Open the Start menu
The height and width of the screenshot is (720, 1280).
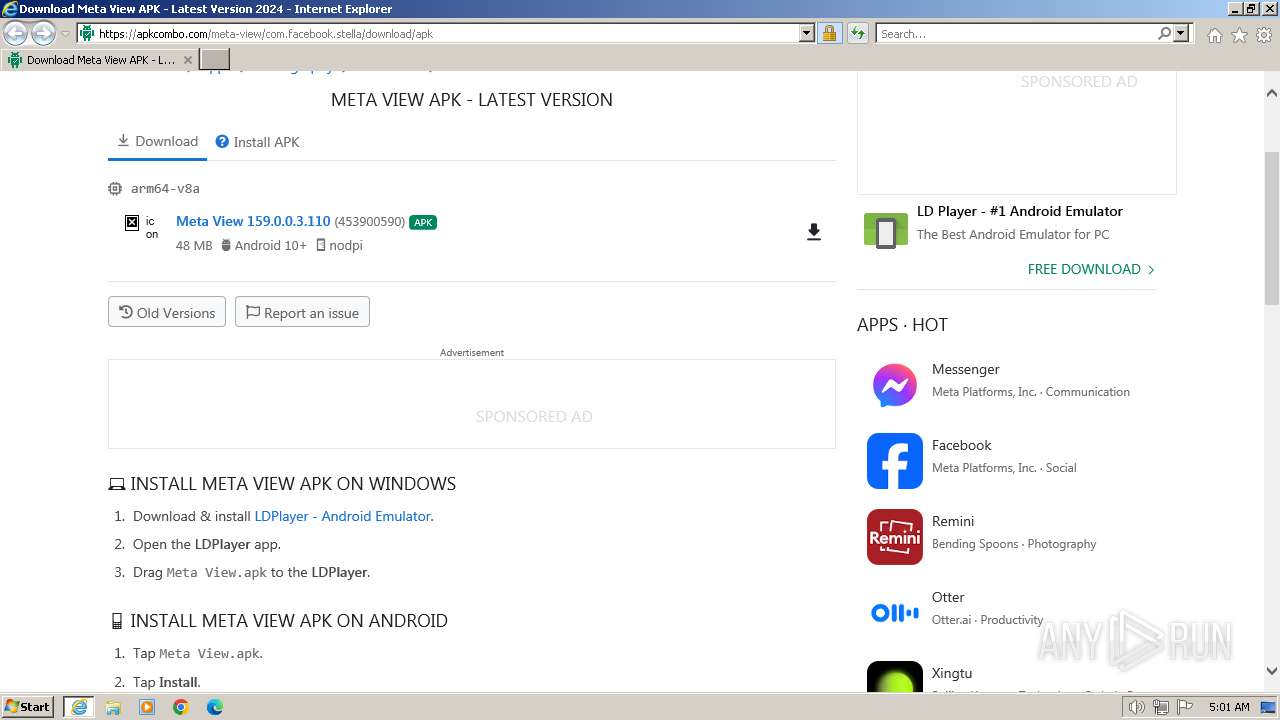coord(28,707)
